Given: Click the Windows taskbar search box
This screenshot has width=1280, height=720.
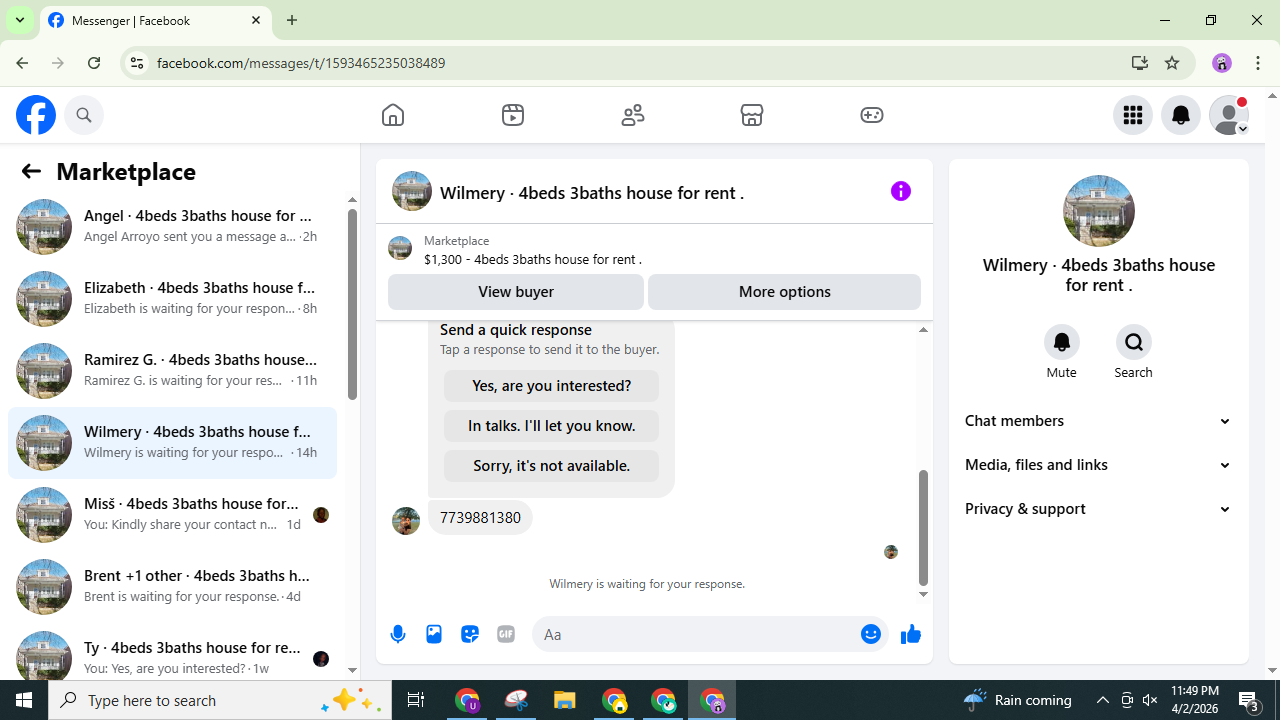Looking at the screenshot, I should tap(220, 700).
